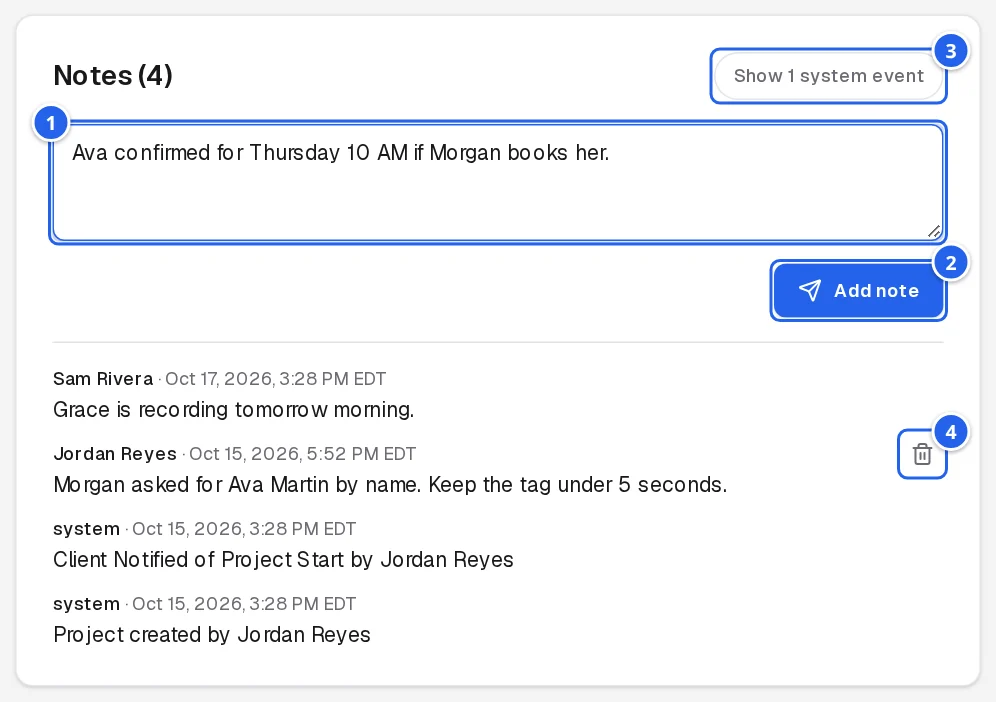The height and width of the screenshot is (702, 996).
Task: Select author name "Jordan Reyes" above Morgan note
Action: coord(115,454)
